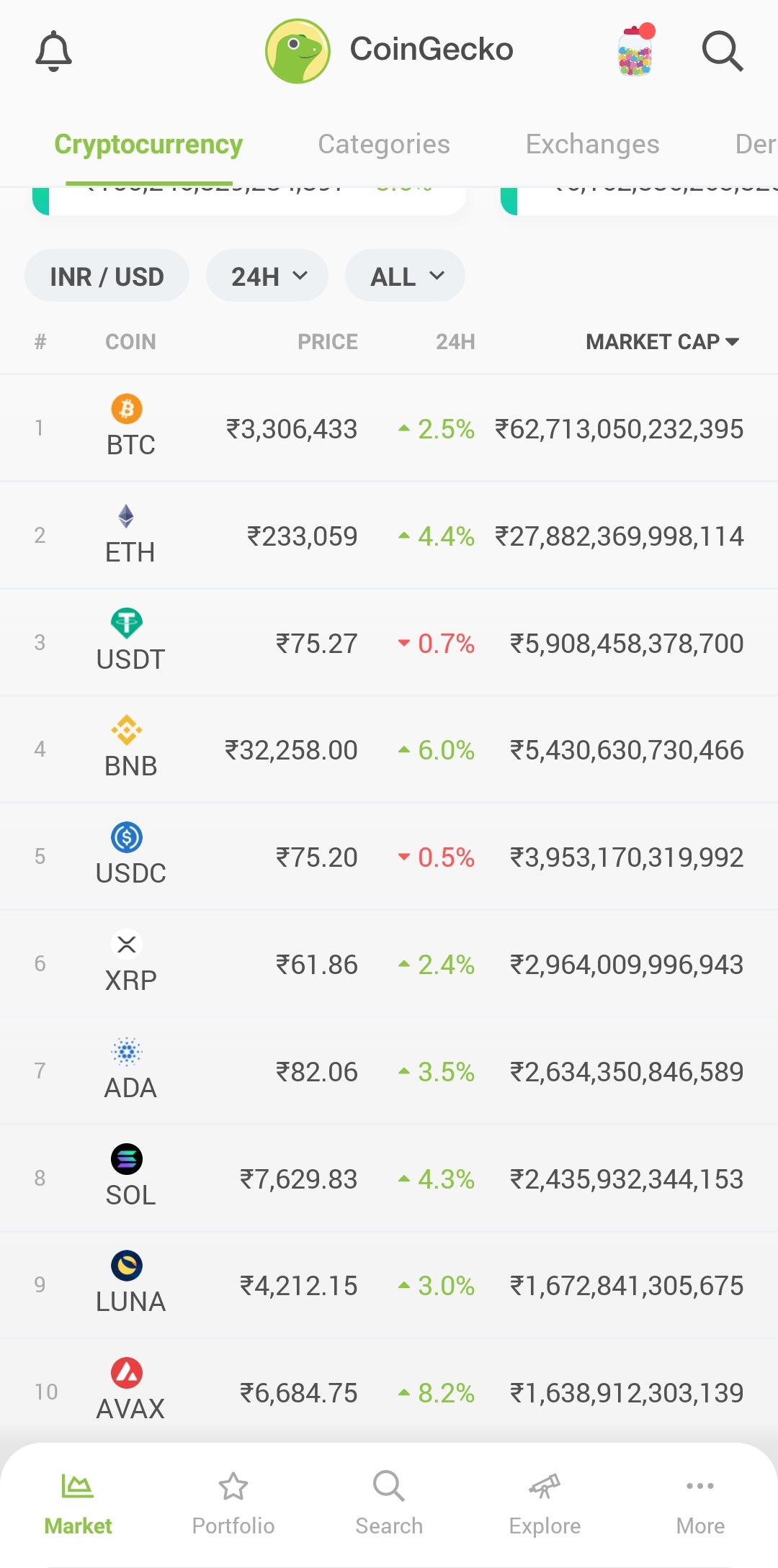Tap the Solana SOL coin icon

coord(126,1159)
